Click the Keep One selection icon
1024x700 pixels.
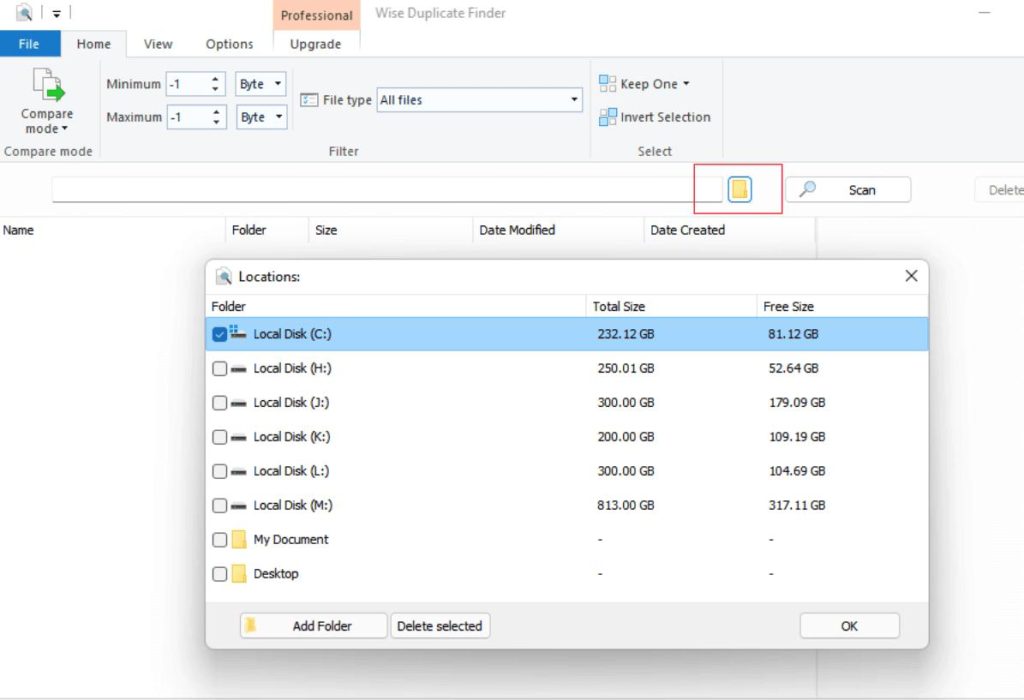[607, 84]
